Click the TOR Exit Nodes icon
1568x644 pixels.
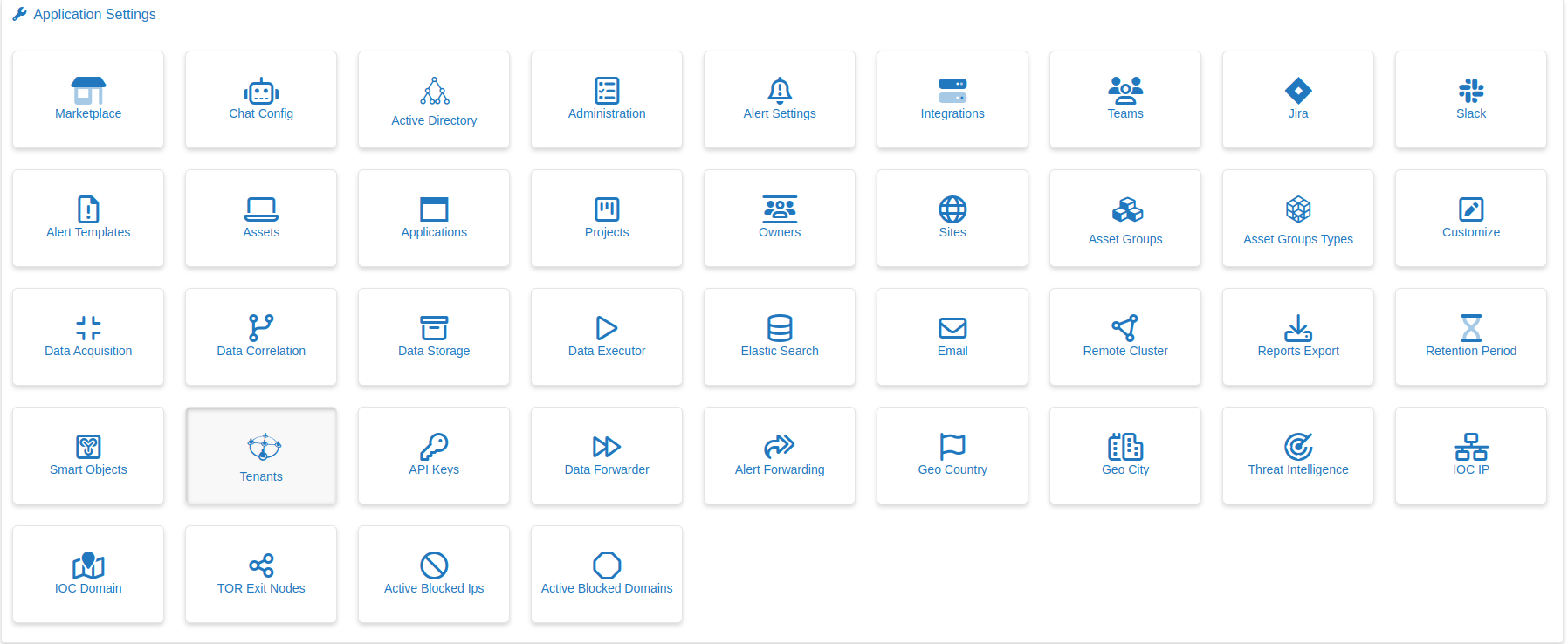(261, 565)
